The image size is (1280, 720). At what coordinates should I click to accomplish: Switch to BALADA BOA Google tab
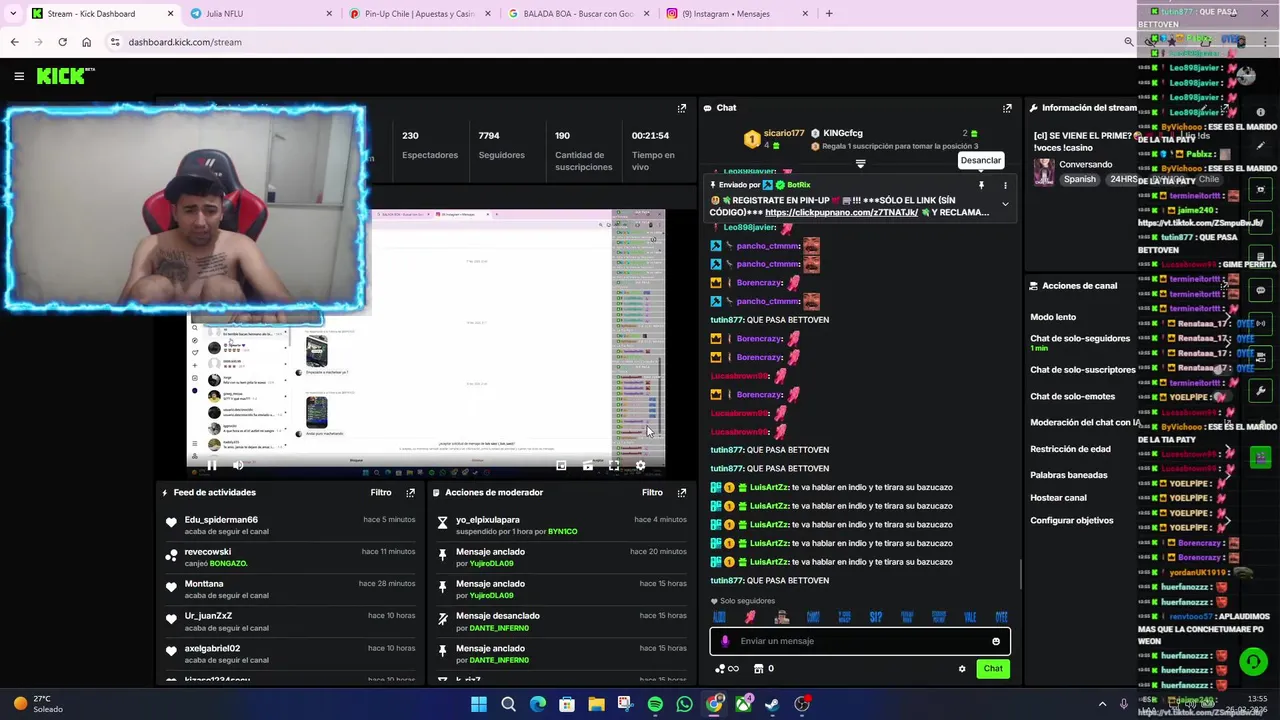[577, 14]
